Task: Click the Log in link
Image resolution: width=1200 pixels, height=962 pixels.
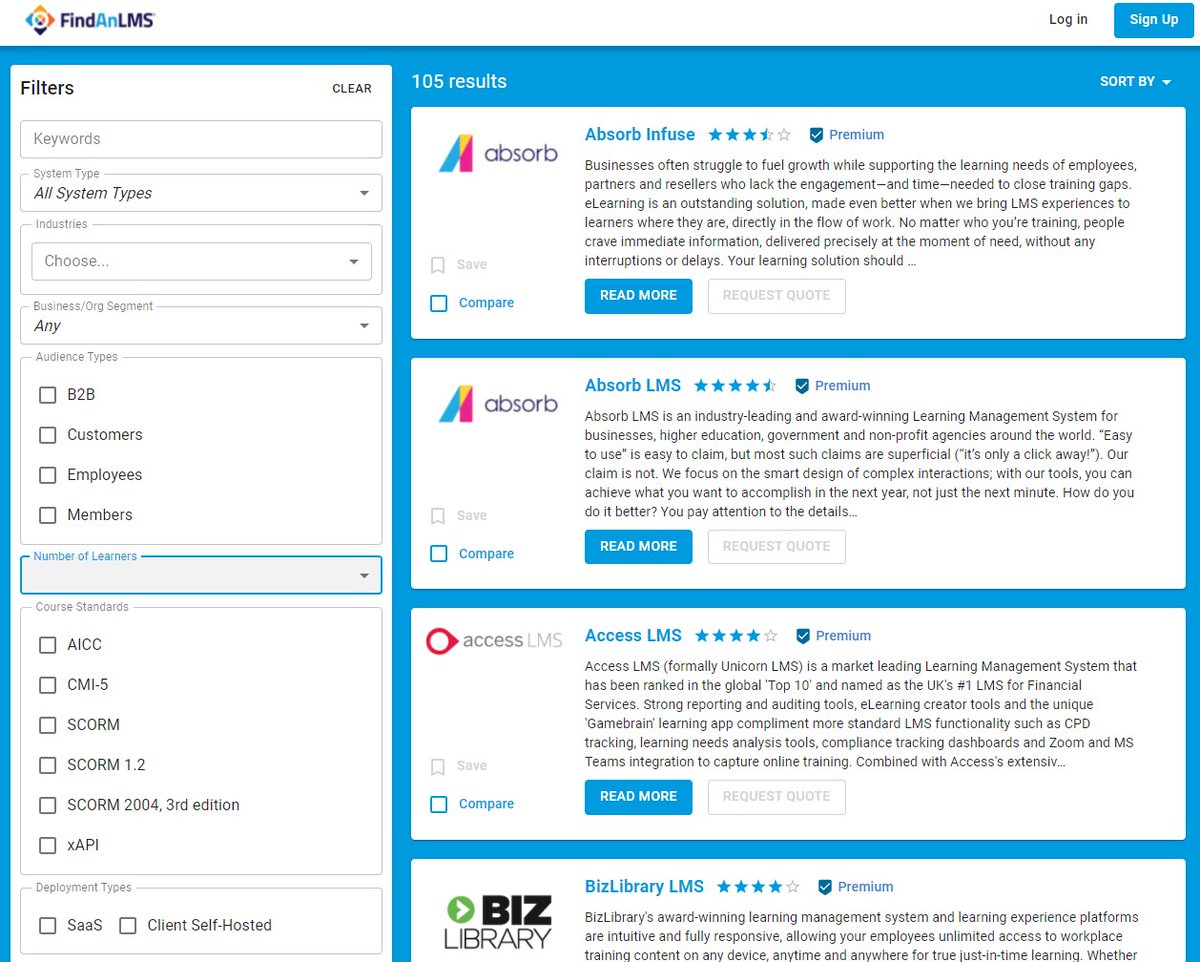Action: pyautogui.click(x=1068, y=19)
